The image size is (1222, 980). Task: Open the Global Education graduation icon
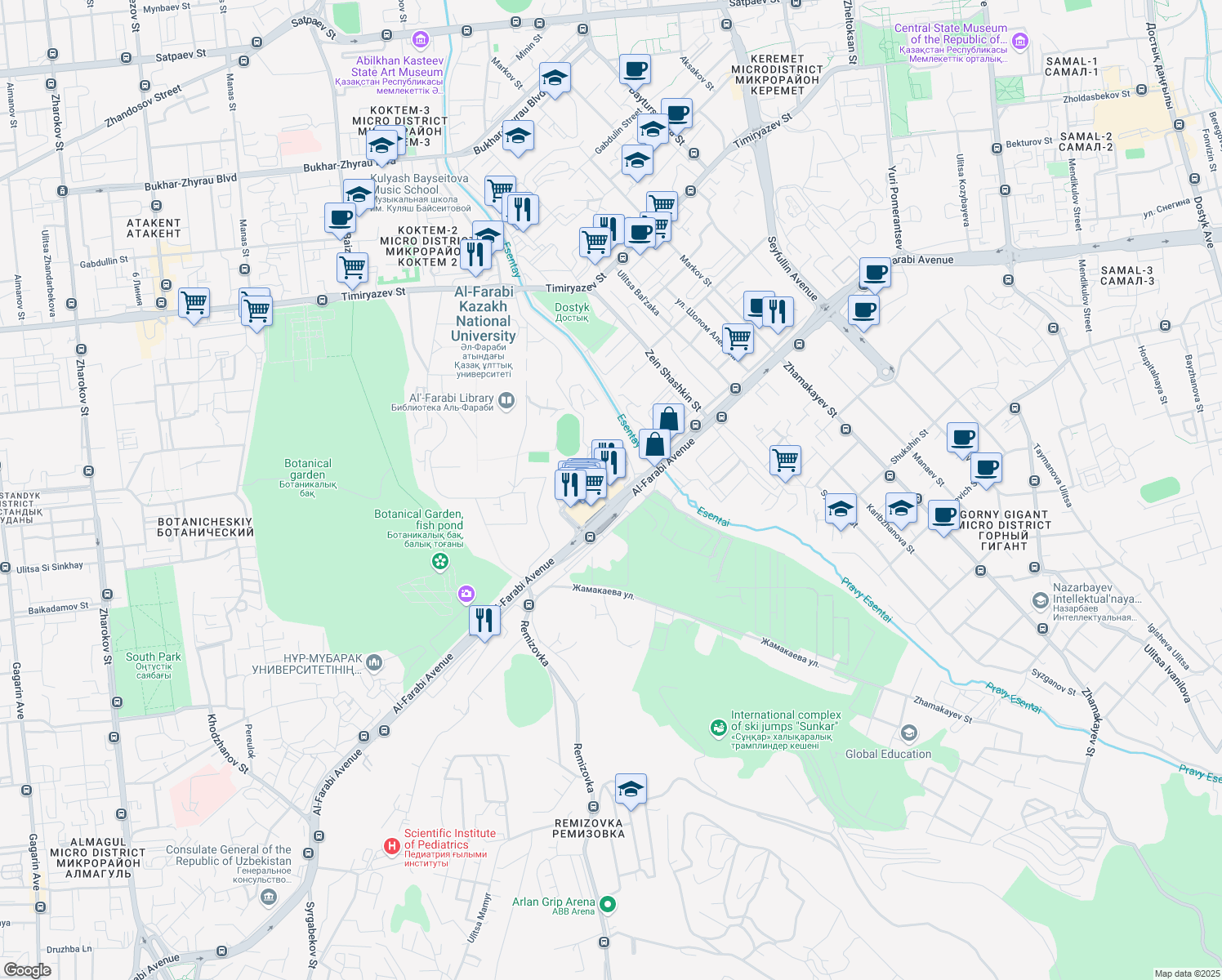coord(909,733)
